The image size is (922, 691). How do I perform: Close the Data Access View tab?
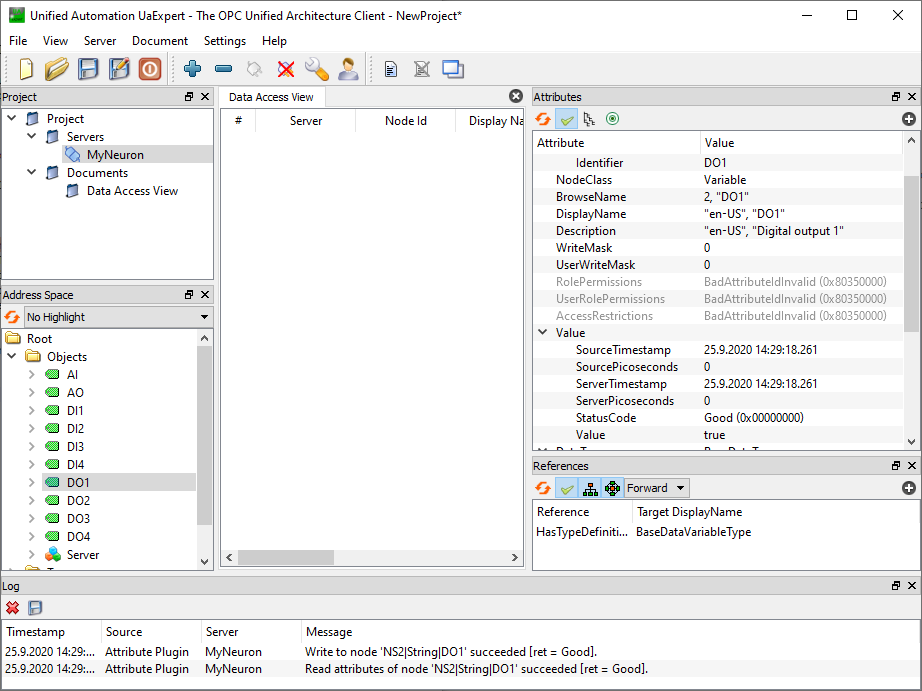tap(516, 96)
